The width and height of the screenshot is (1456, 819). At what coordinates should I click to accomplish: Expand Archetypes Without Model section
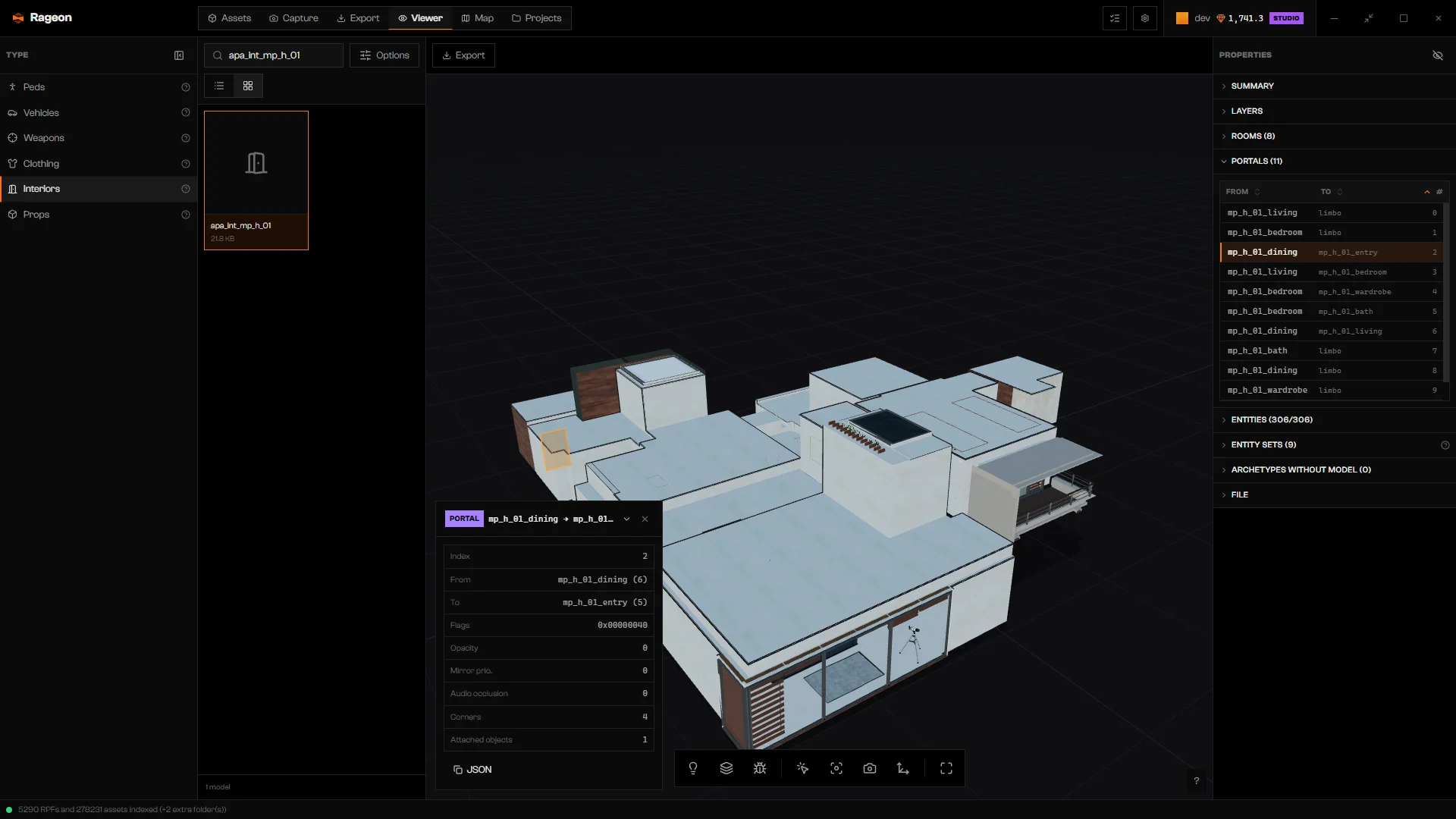(1335, 469)
